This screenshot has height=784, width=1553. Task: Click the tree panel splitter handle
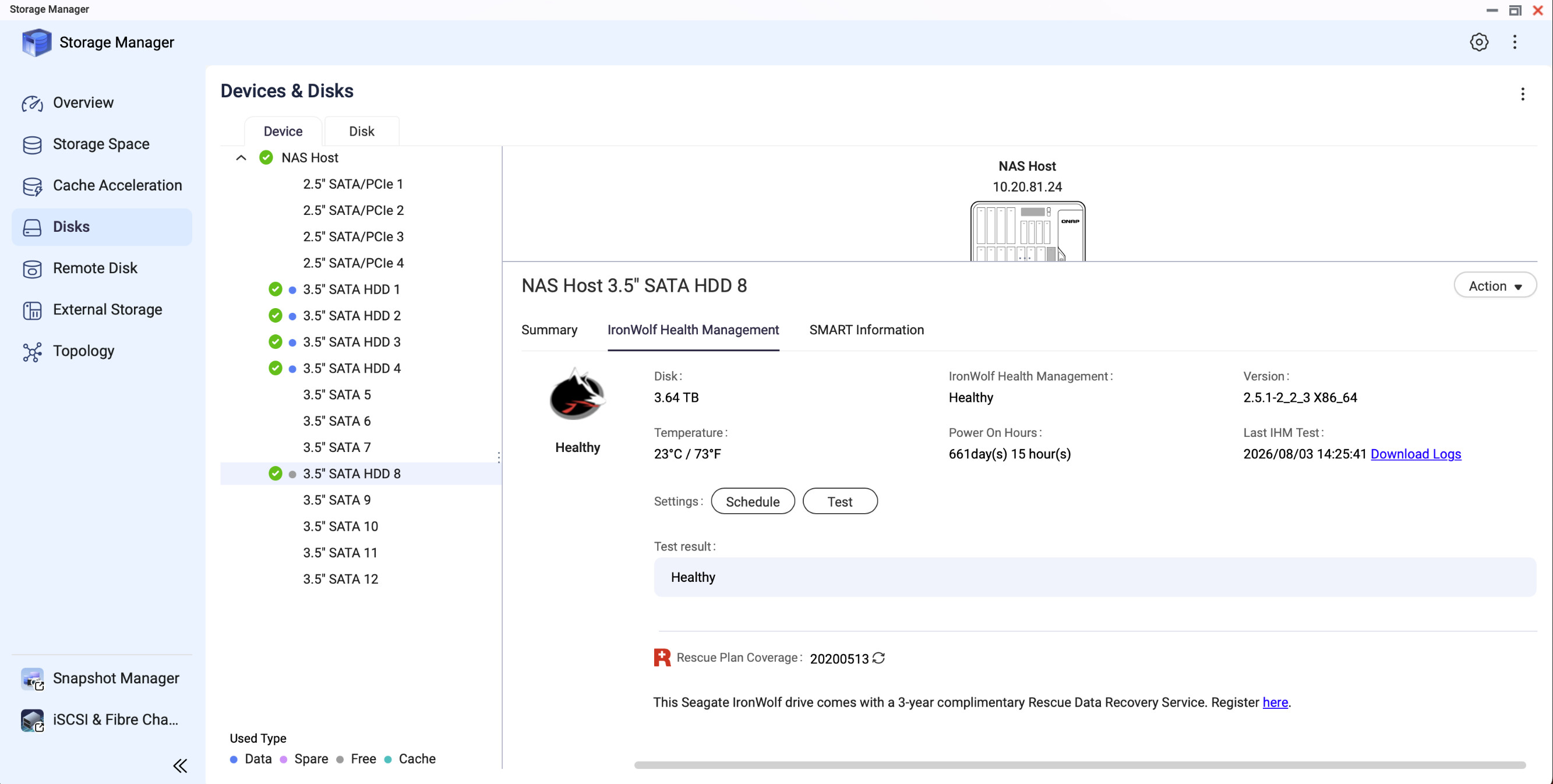[499, 458]
